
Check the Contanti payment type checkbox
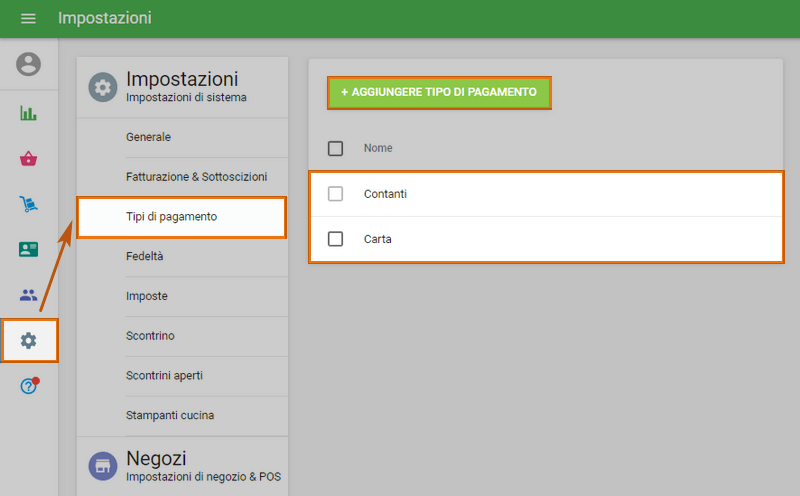pyautogui.click(x=336, y=194)
